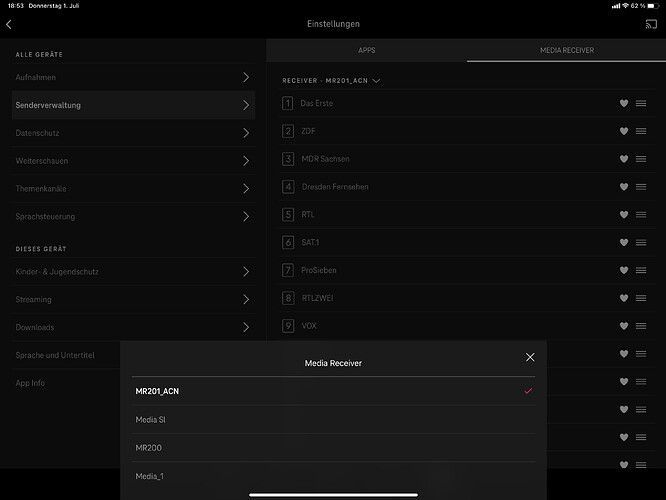Toggle favorite heart for Dresden Fernsehen
The image size is (666, 500).
[624, 187]
